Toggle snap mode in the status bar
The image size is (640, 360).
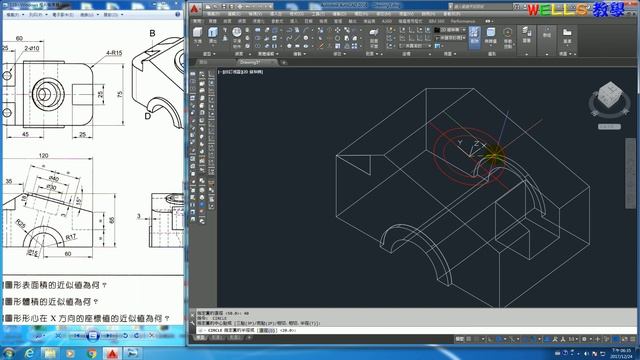(476, 339)
